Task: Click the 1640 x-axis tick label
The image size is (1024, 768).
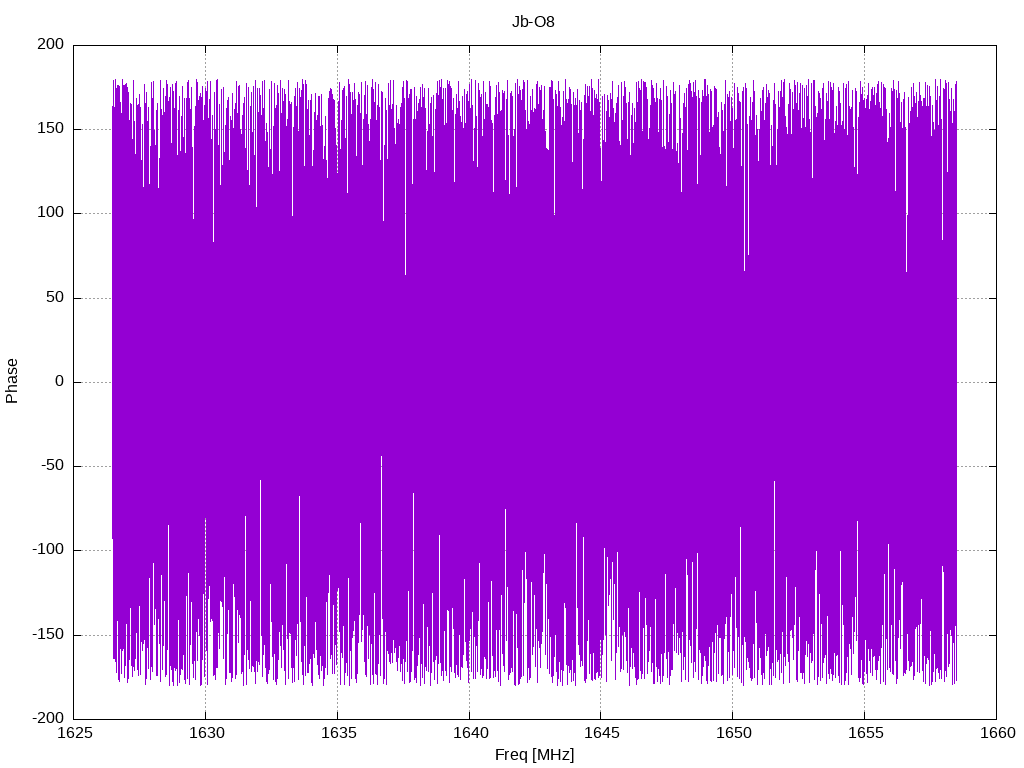Action: point(470,733)
